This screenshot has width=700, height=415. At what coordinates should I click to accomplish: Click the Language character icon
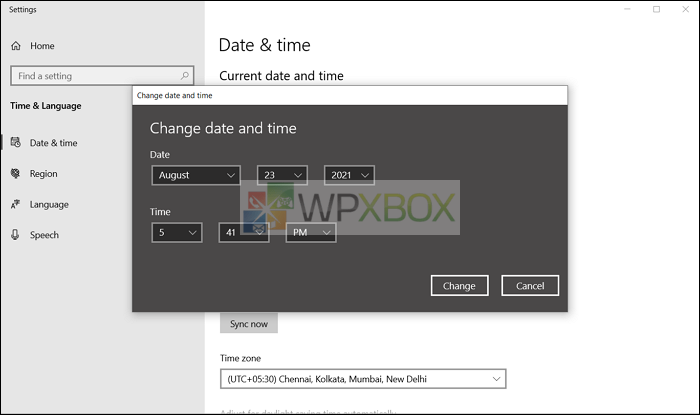16,204
